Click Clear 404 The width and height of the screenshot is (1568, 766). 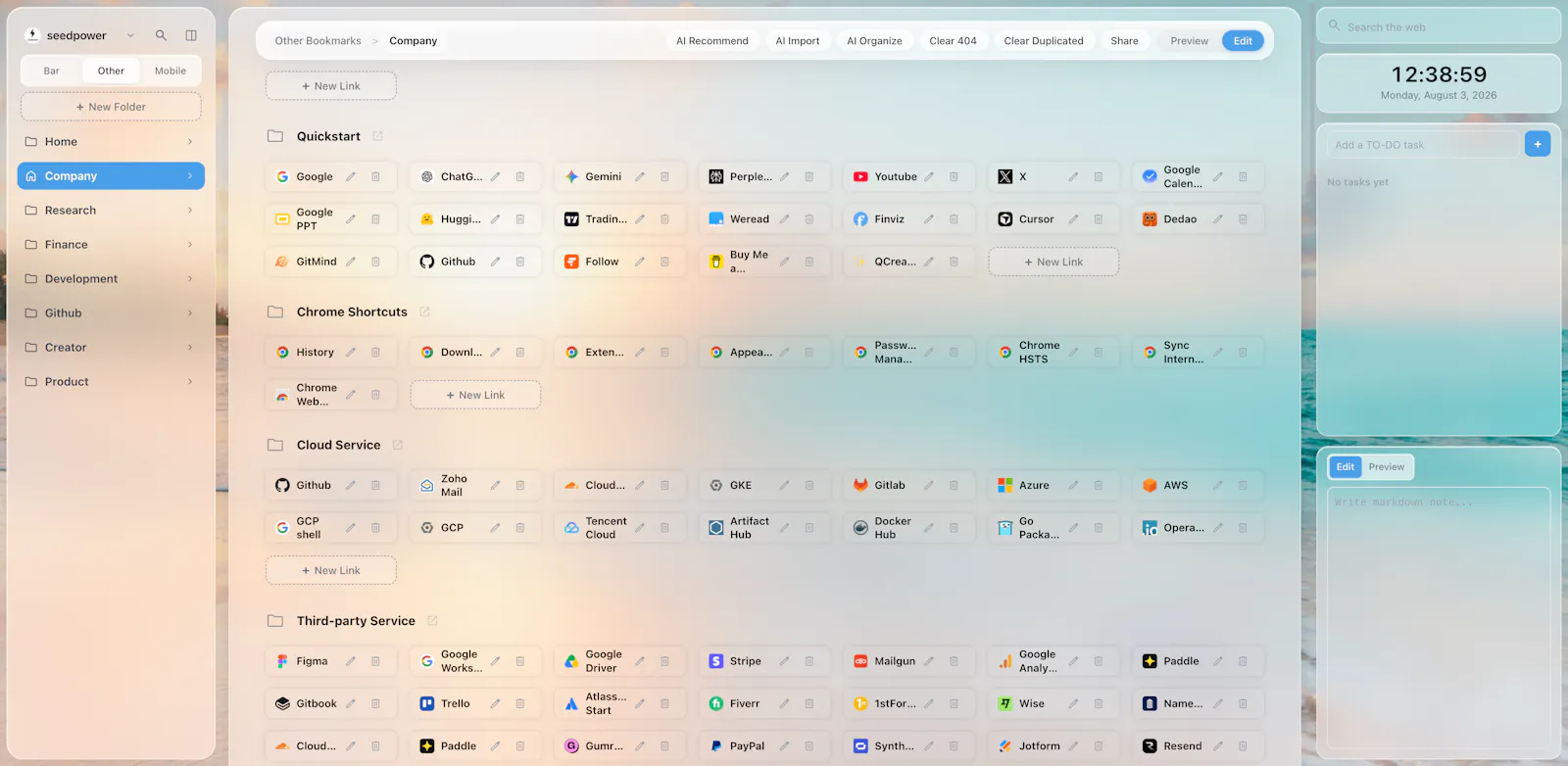pos(954,41)
